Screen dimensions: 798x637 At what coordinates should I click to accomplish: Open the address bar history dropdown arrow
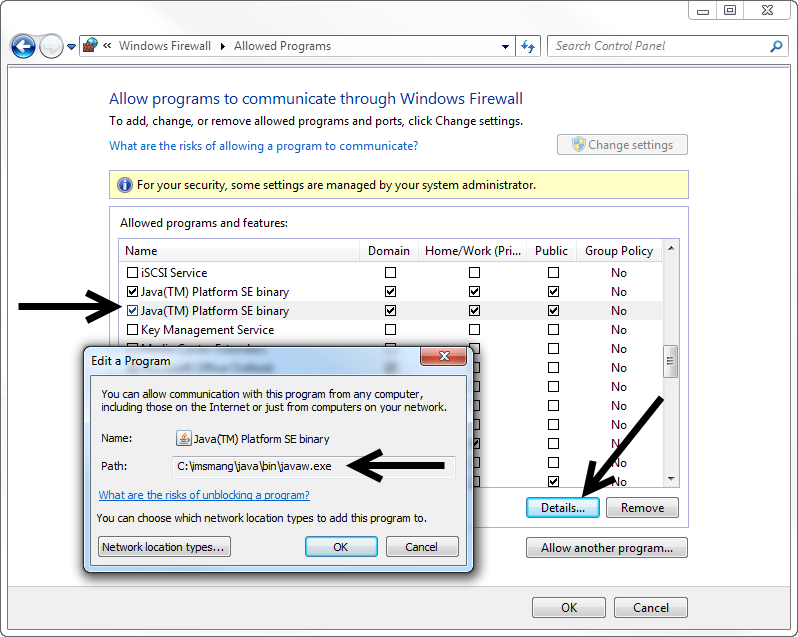(x=505, y=46)
